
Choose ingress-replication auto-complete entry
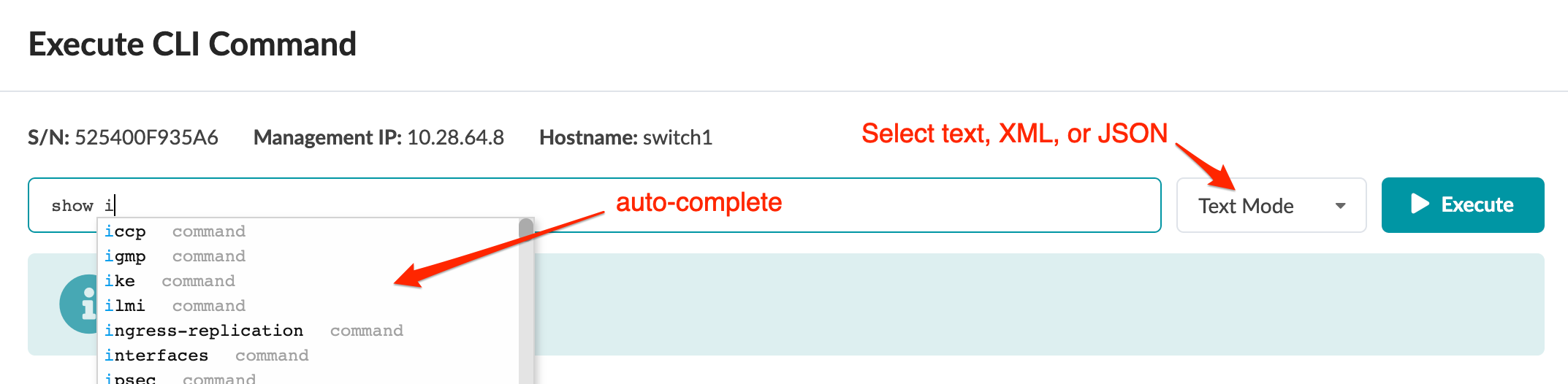point(204,331)
